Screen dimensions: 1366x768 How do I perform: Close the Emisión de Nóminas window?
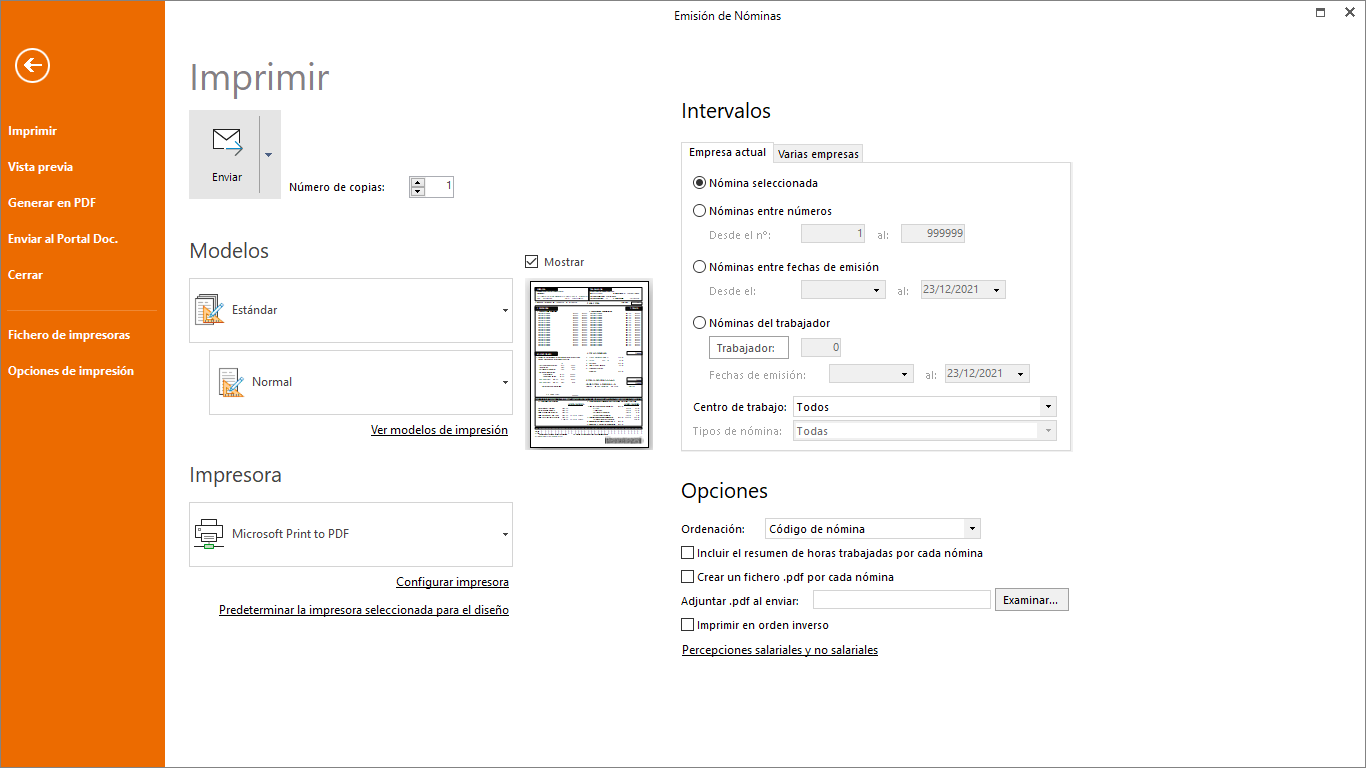[1349, 12]
